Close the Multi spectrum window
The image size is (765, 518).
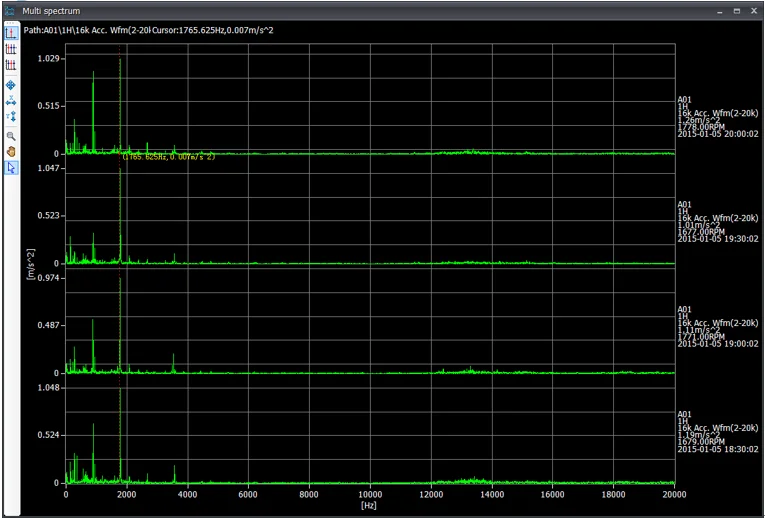point(753,10)
